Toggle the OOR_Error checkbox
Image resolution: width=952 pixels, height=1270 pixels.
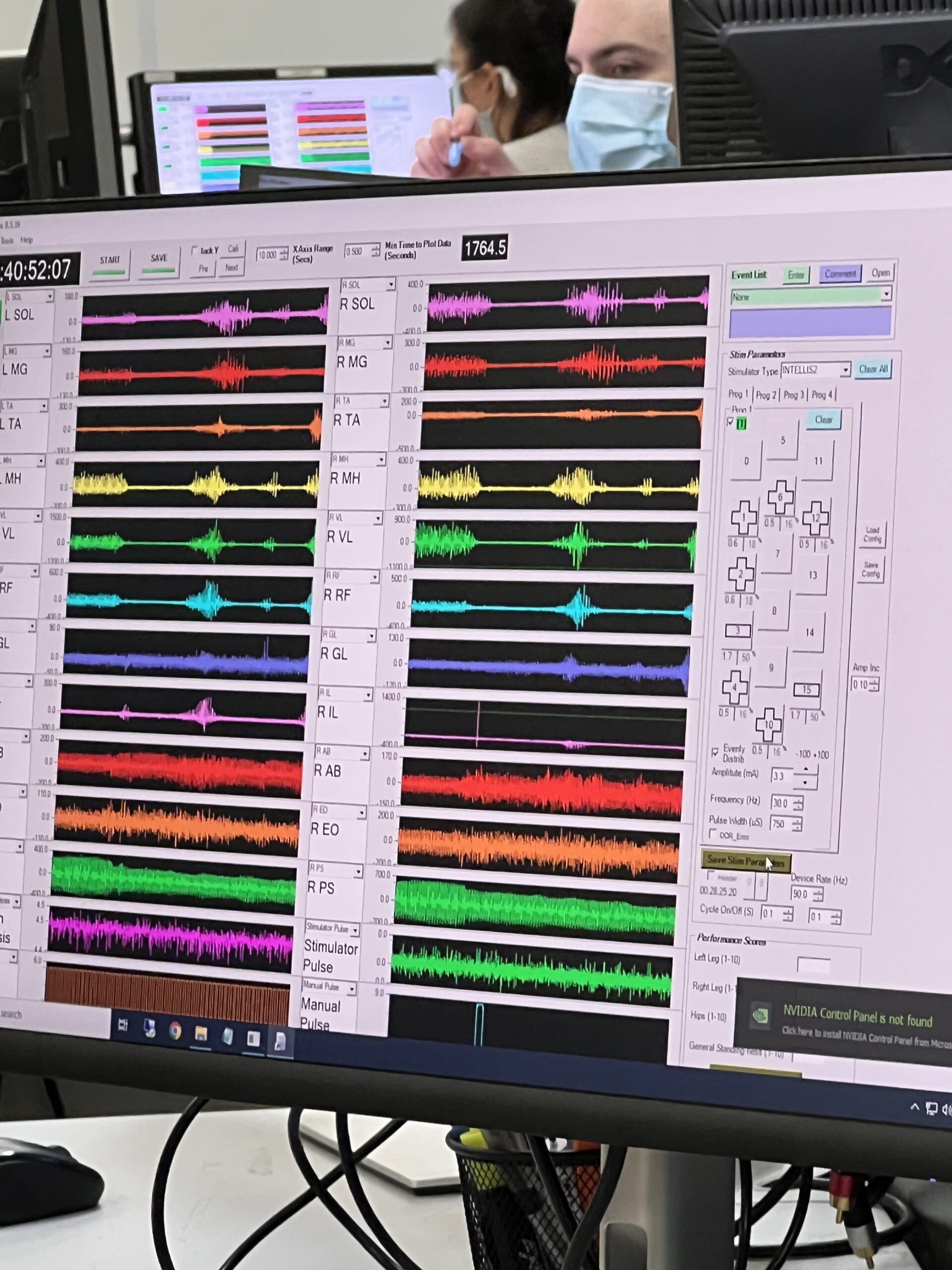713,832
